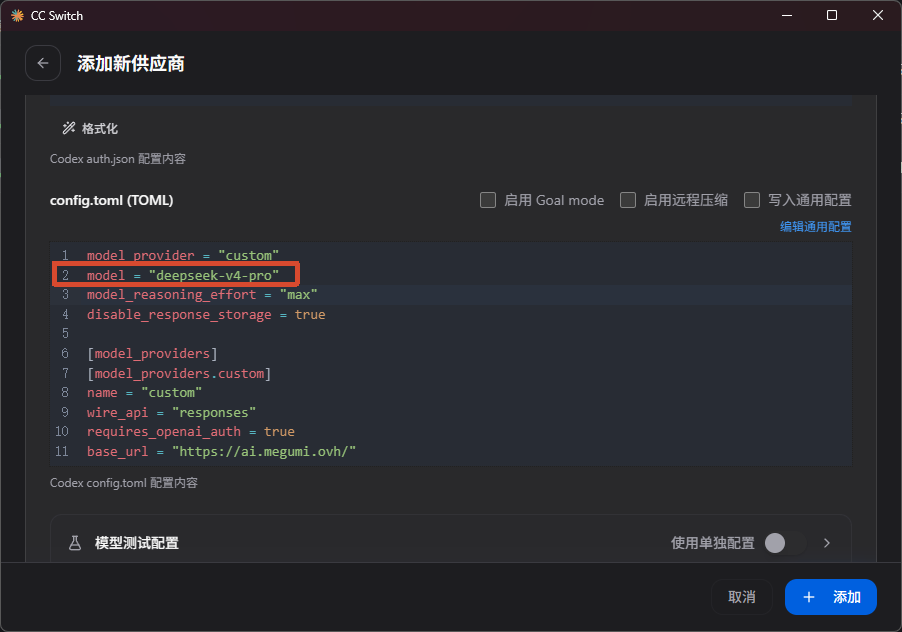This screenshot has height=632, width=902.
Task: Expand the 模型测试配置 chevron arrow
Action: coord(827,543)
